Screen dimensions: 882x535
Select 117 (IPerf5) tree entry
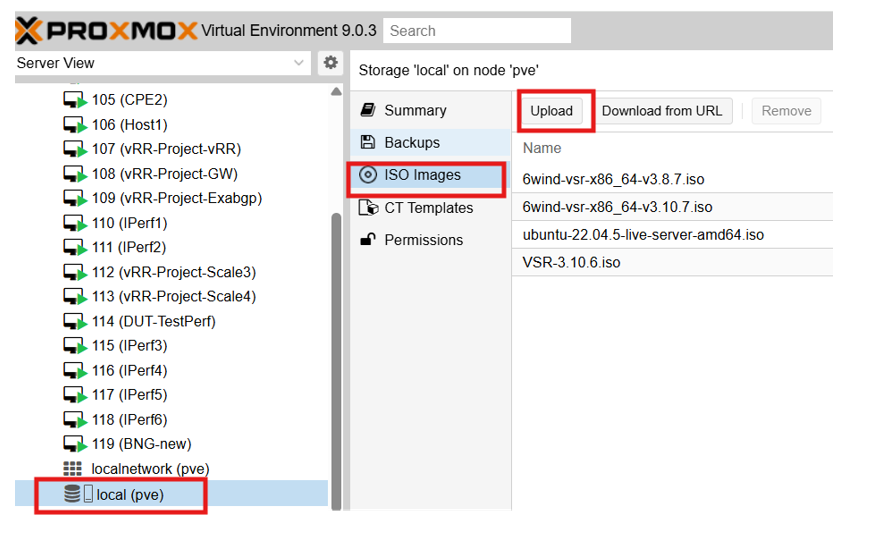click(130, 395)
